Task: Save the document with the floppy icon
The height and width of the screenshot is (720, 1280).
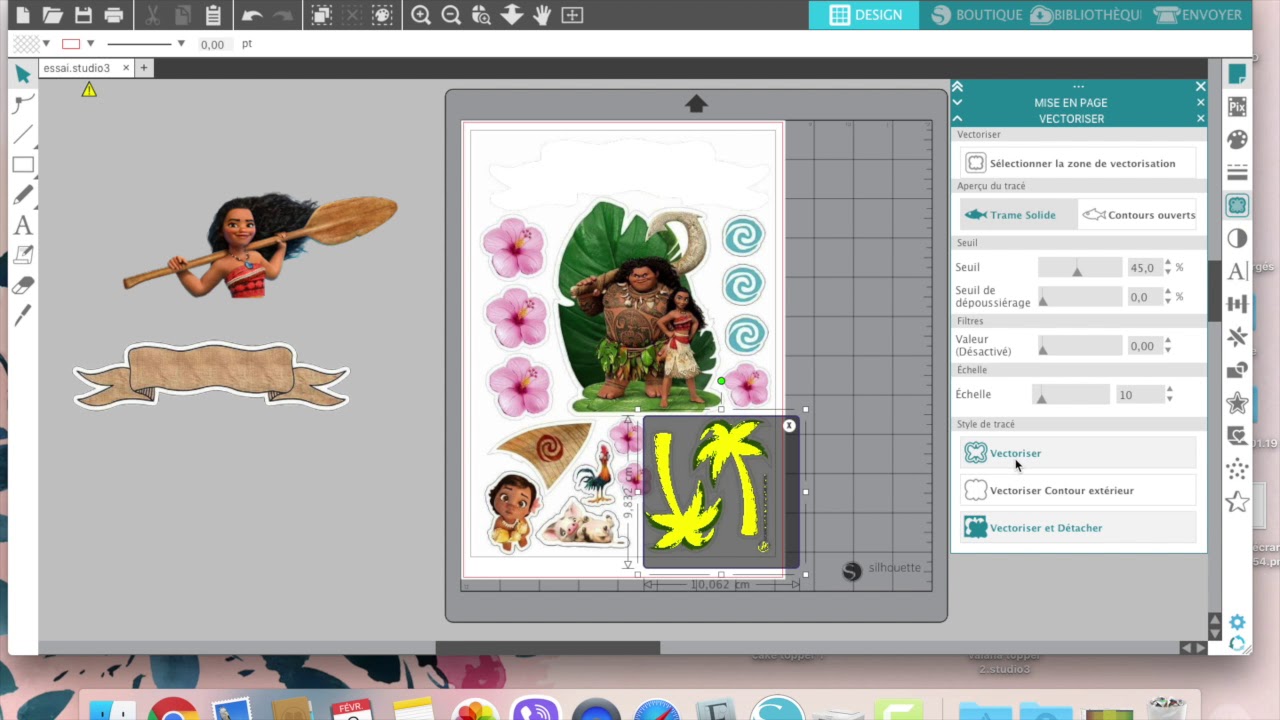Action: click(x=83, y=15)
